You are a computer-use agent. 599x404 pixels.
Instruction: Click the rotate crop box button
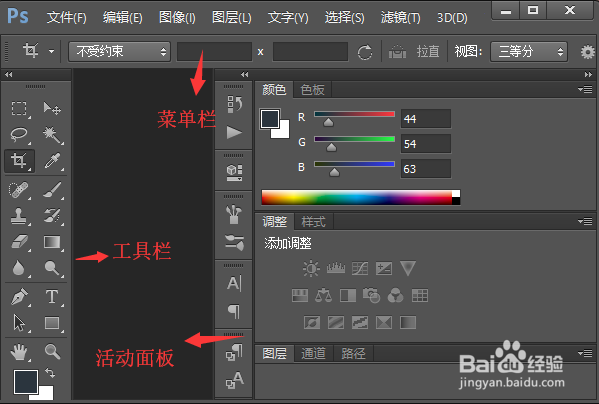pos(364,52)
